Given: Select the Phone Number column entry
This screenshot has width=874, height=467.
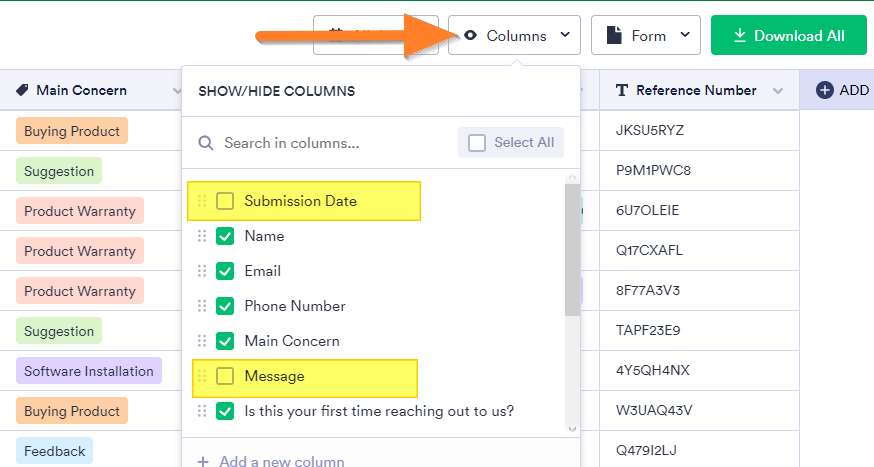Looking at the screenshot, I should (295, 306).
